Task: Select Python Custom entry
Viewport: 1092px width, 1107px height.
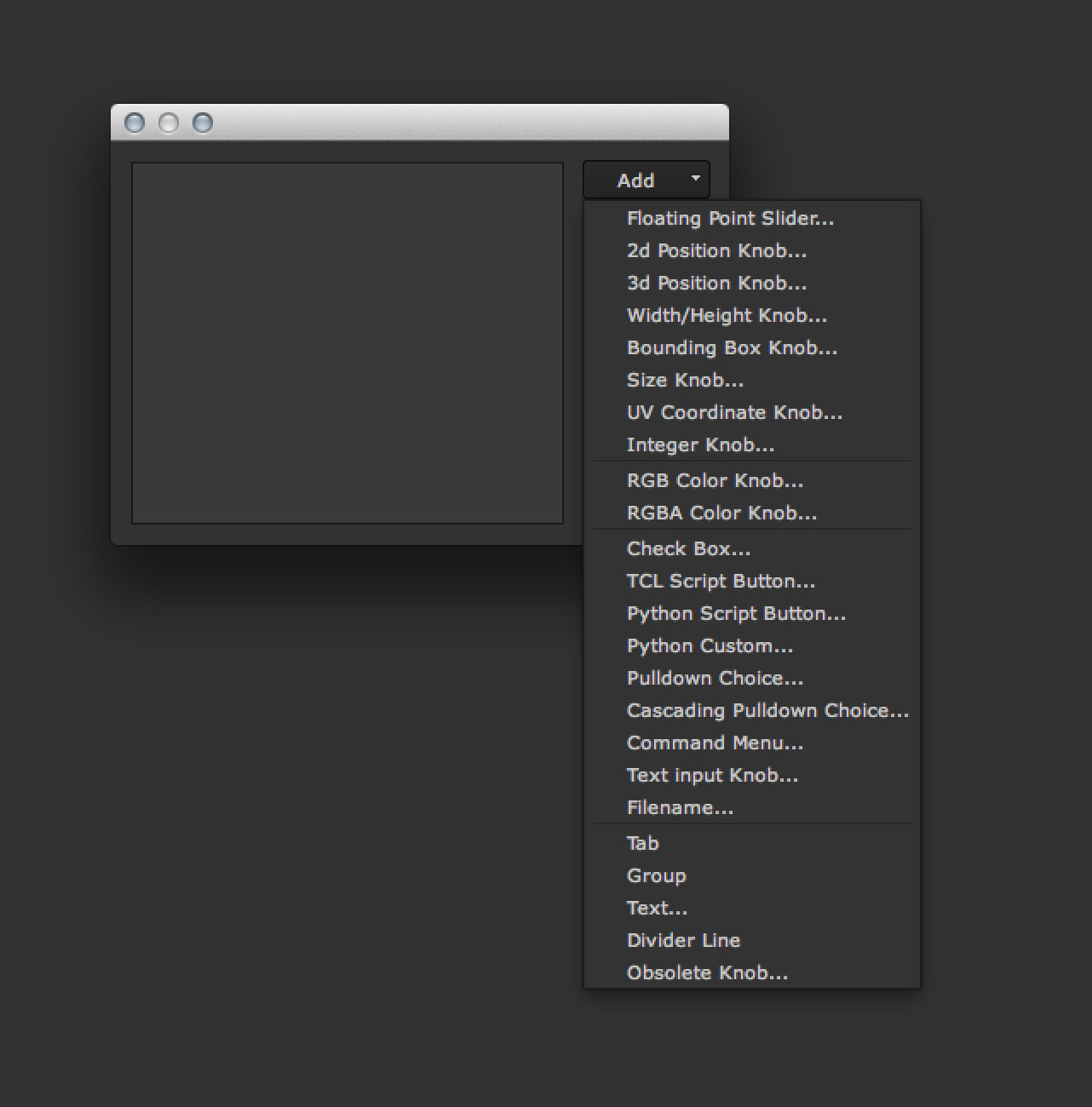Action: pos(751,646)
